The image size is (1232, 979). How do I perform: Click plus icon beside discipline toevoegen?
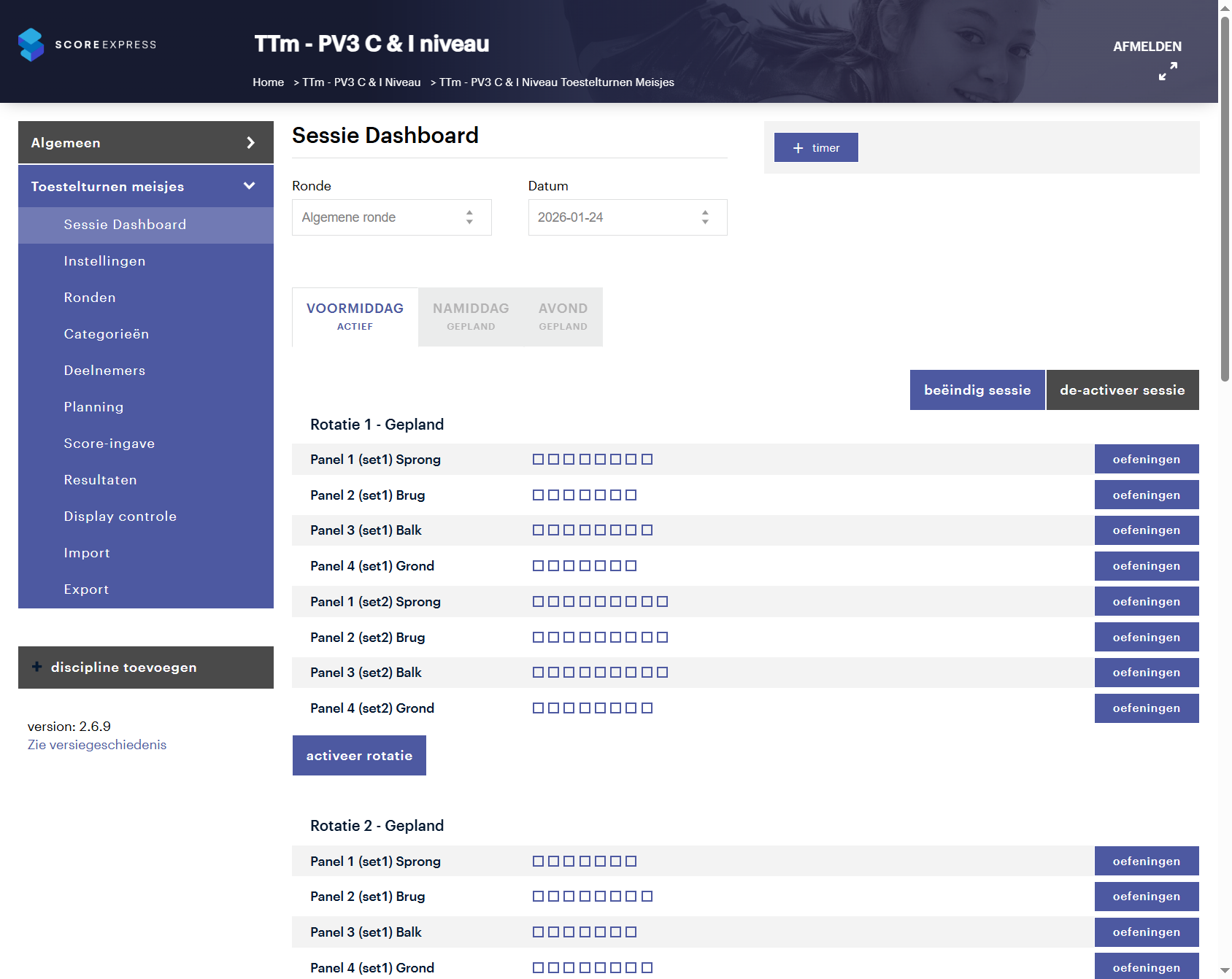(x=36, y=667)
